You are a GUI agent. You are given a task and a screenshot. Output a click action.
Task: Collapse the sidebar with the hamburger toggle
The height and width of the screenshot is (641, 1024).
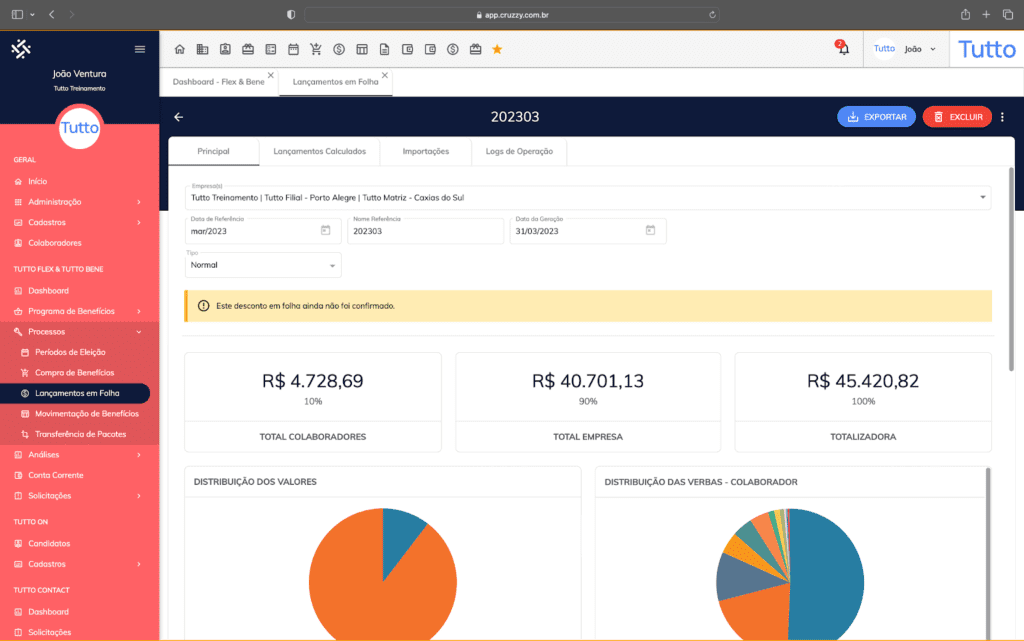(x=139, y=48)
